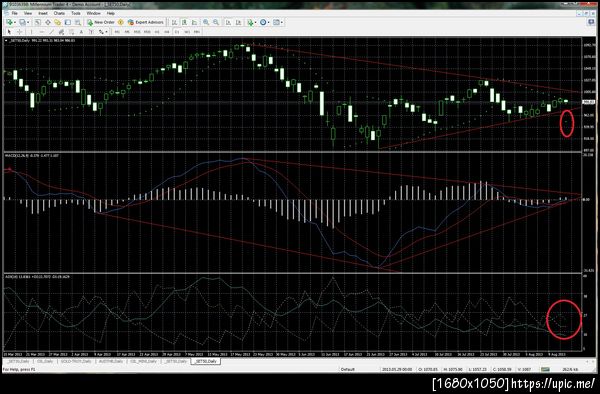Screen dimensions: 600x394
Task: Set timeframe to M1
Action: [x=117, y=32]
